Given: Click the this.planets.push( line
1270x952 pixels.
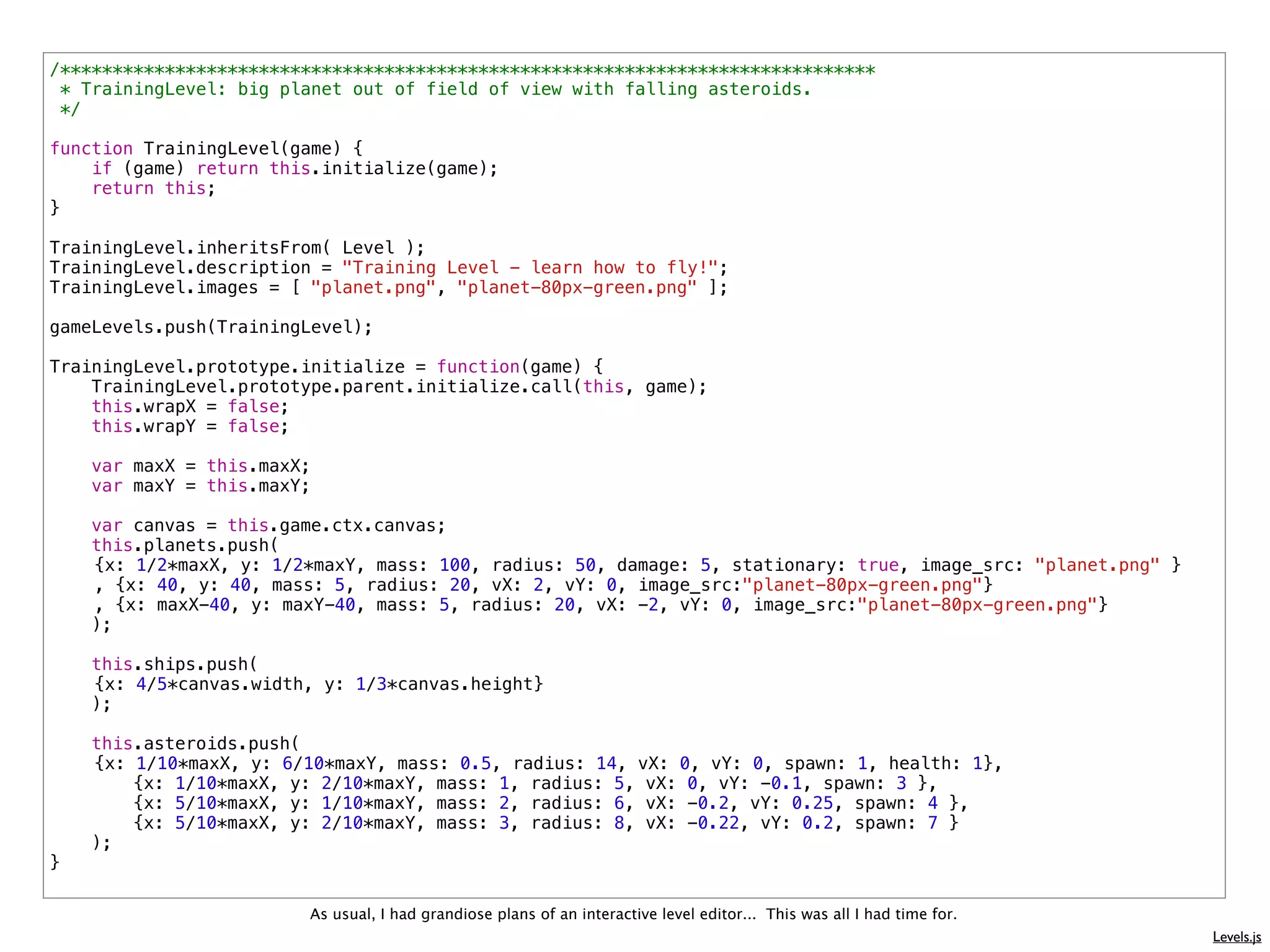Looking at the screenshot, I should coord(185,545).
